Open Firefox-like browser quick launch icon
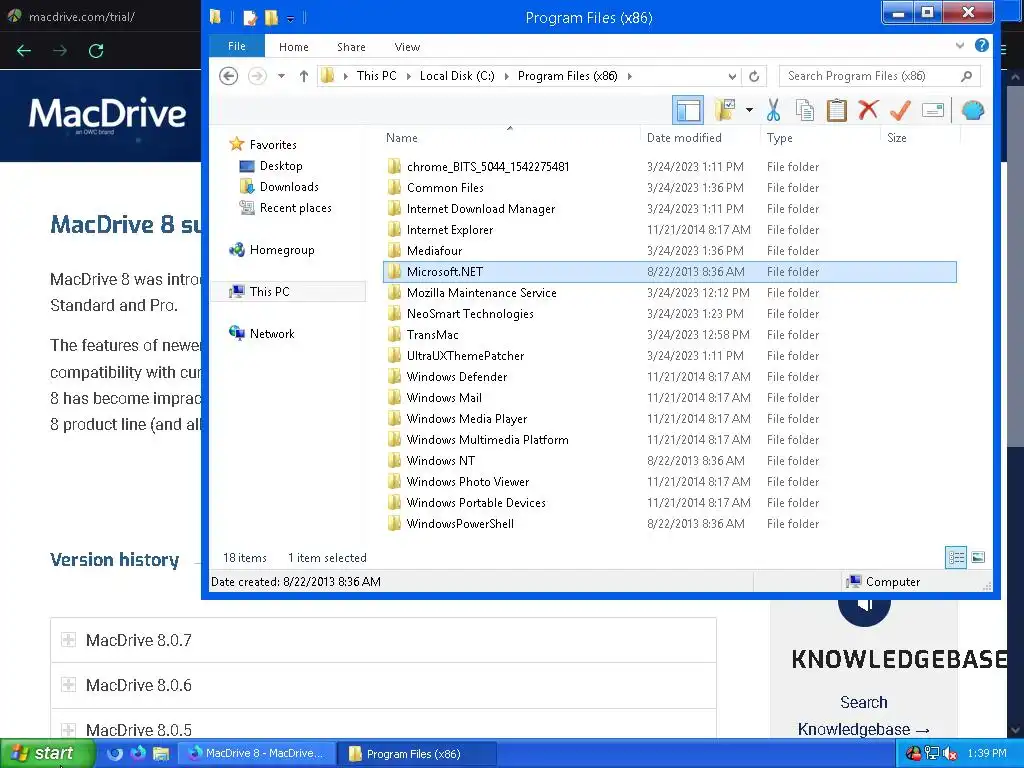The image size is (1024, 768). pos(138,753)
